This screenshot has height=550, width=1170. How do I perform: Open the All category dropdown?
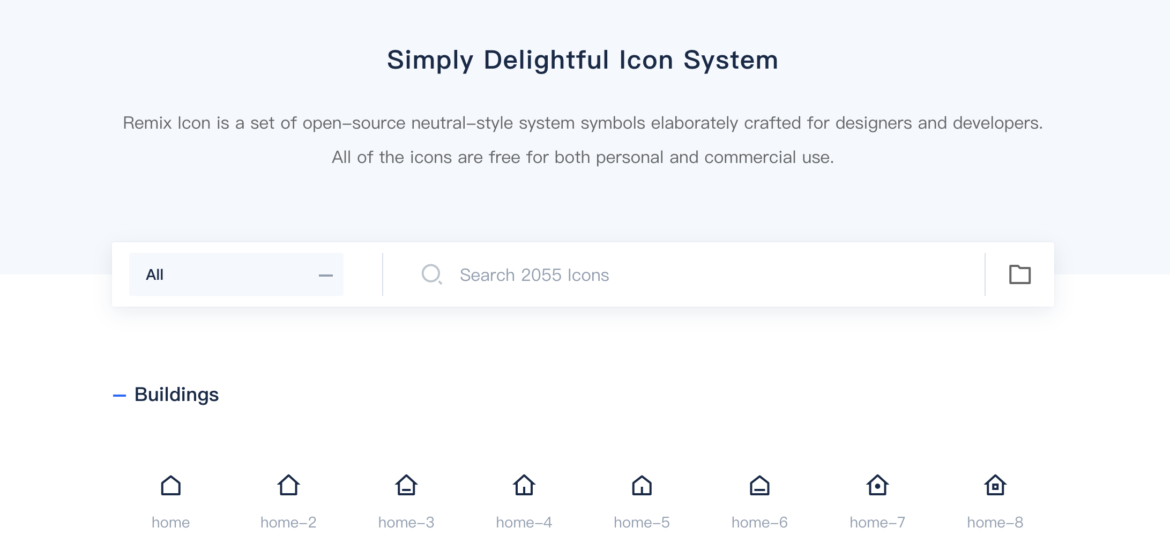[237, 275]
